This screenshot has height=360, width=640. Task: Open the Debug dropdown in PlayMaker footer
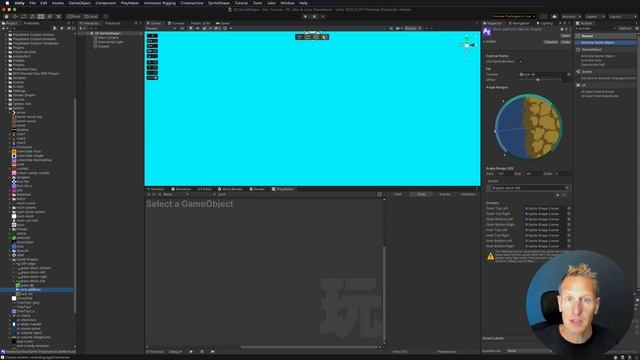click(176, 352)
